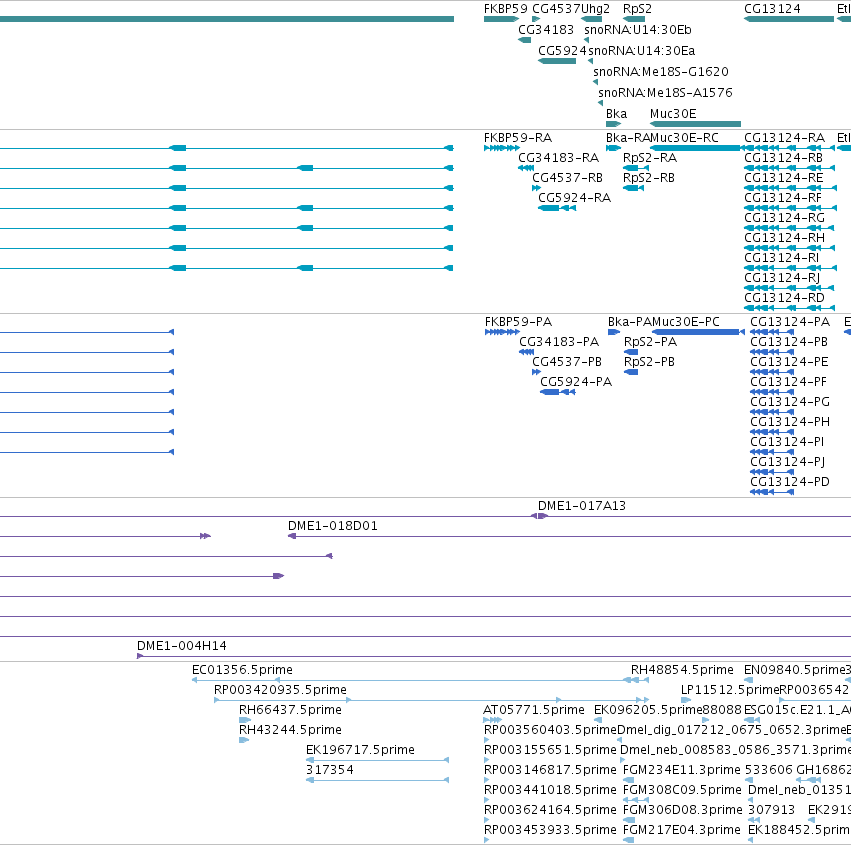Image resolution: width=851 pixels, height=845 pixels.
Task: Select the FKBP59 gene feature
Action: [x=501, y=19]
